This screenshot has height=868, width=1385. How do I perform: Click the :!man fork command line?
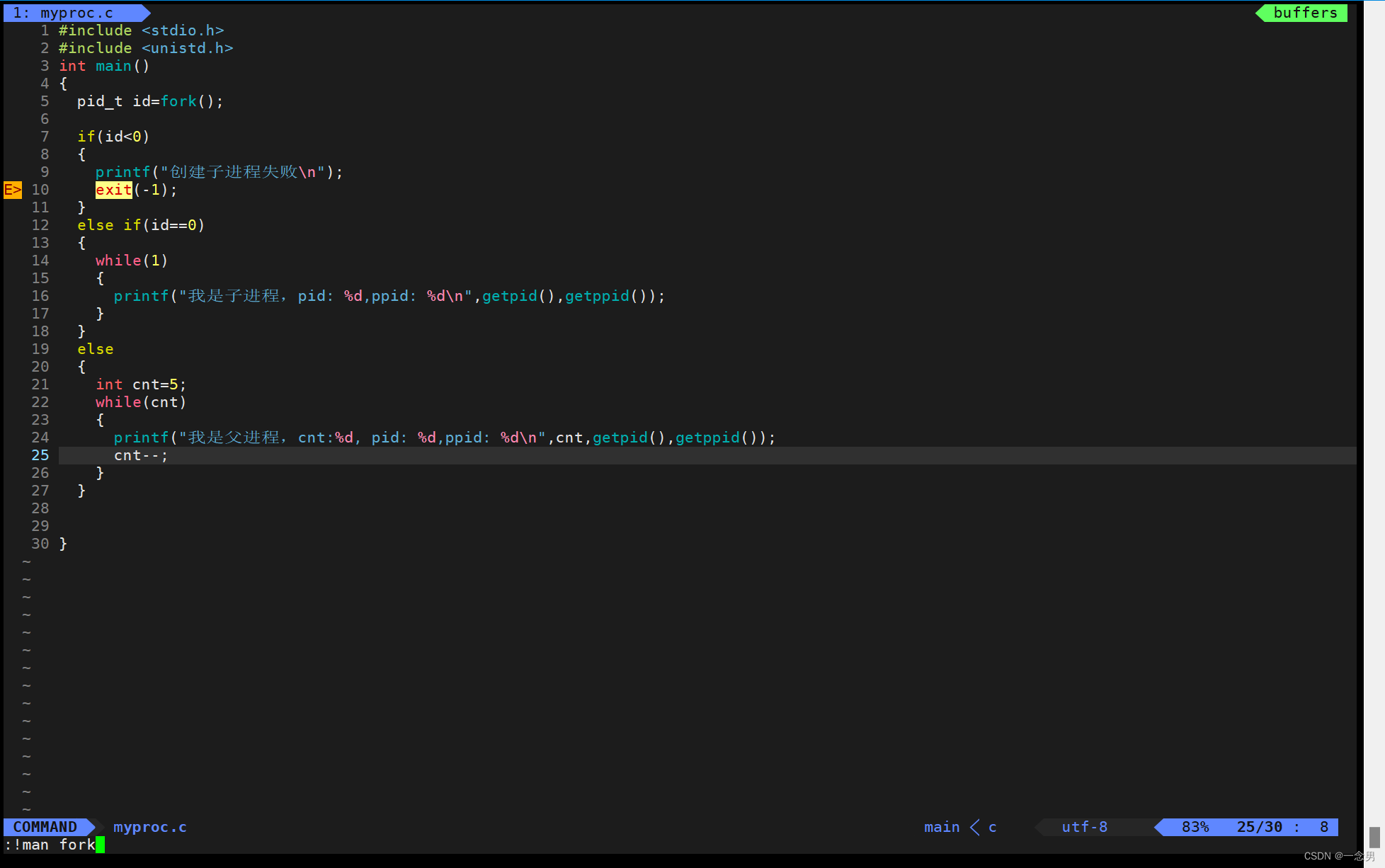(x=50, y=845)
